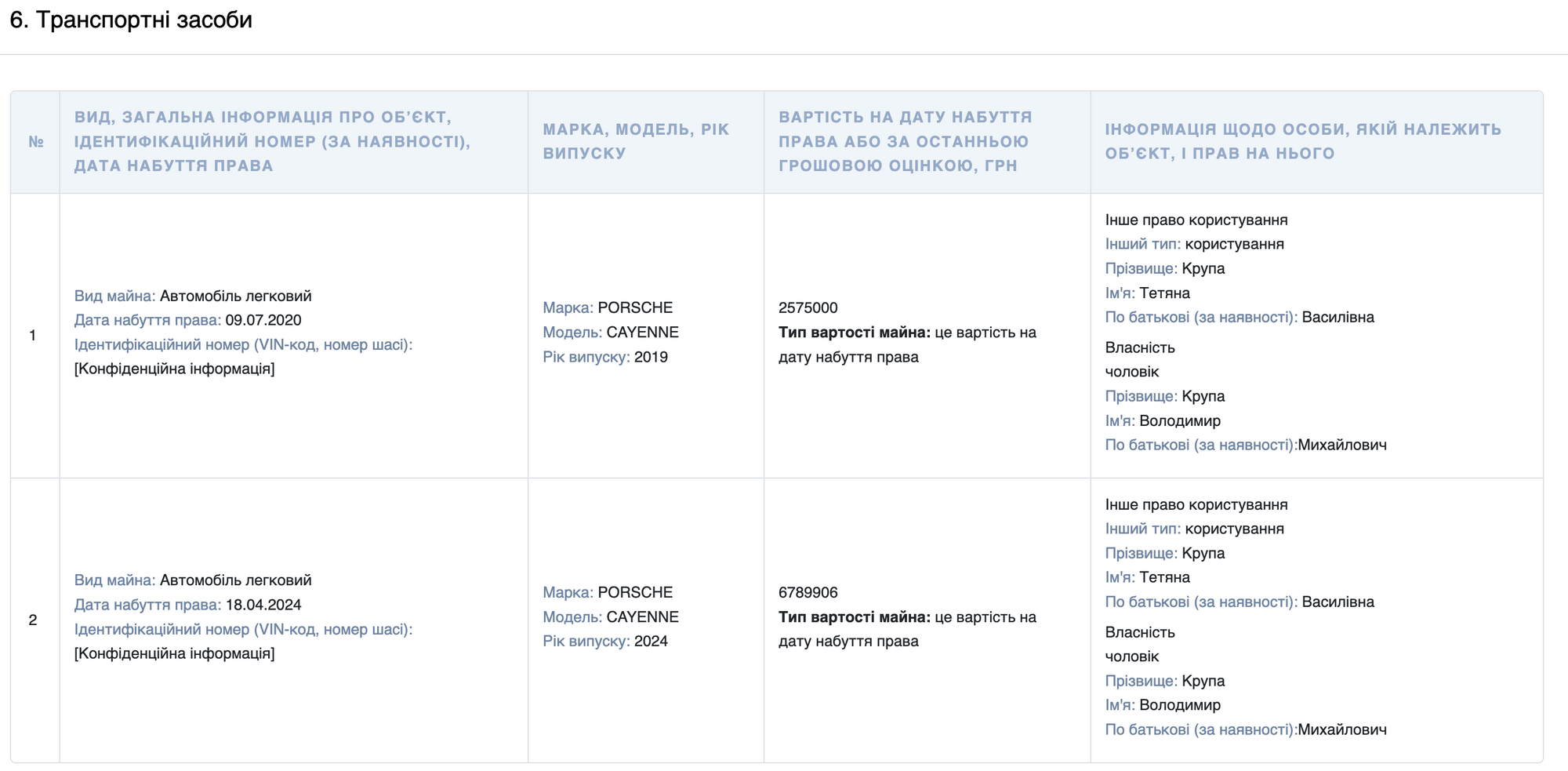This screenshot has height=771, width=1568.
Task: Click "Михайлович" in the first row
Action: coord(1341,445)
